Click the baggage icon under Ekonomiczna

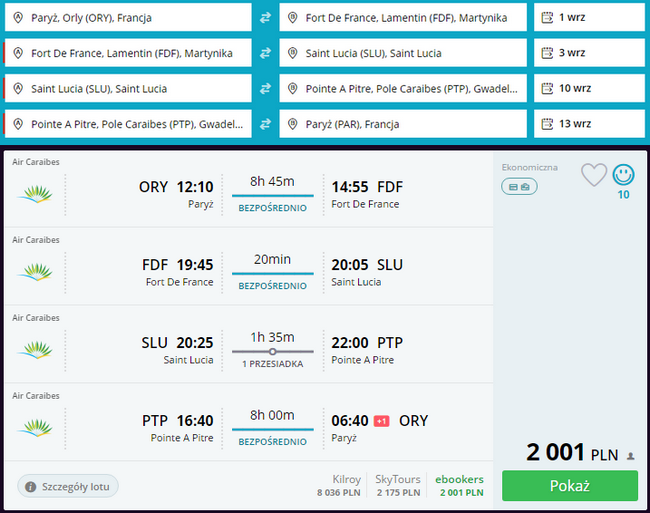pos(519,187)
